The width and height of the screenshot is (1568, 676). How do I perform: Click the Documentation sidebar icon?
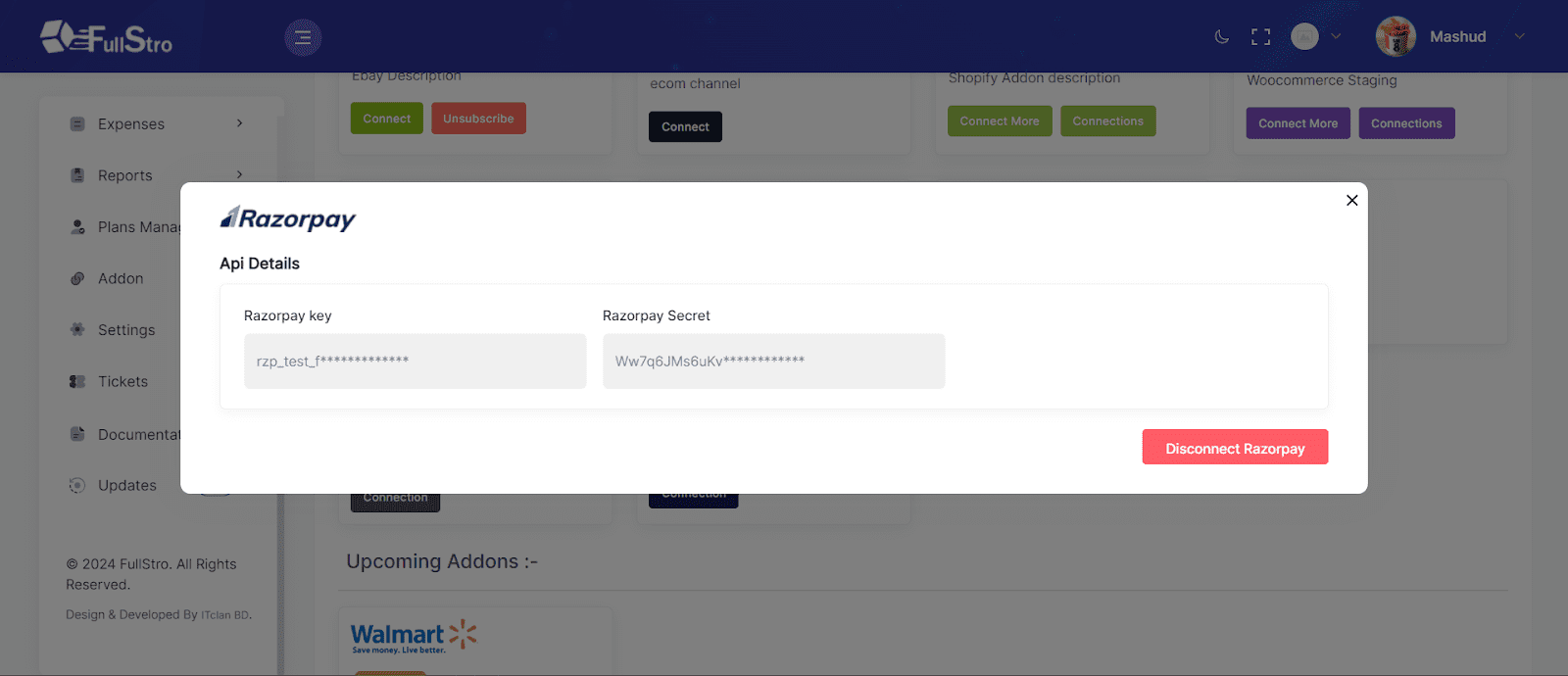point(77,433)
